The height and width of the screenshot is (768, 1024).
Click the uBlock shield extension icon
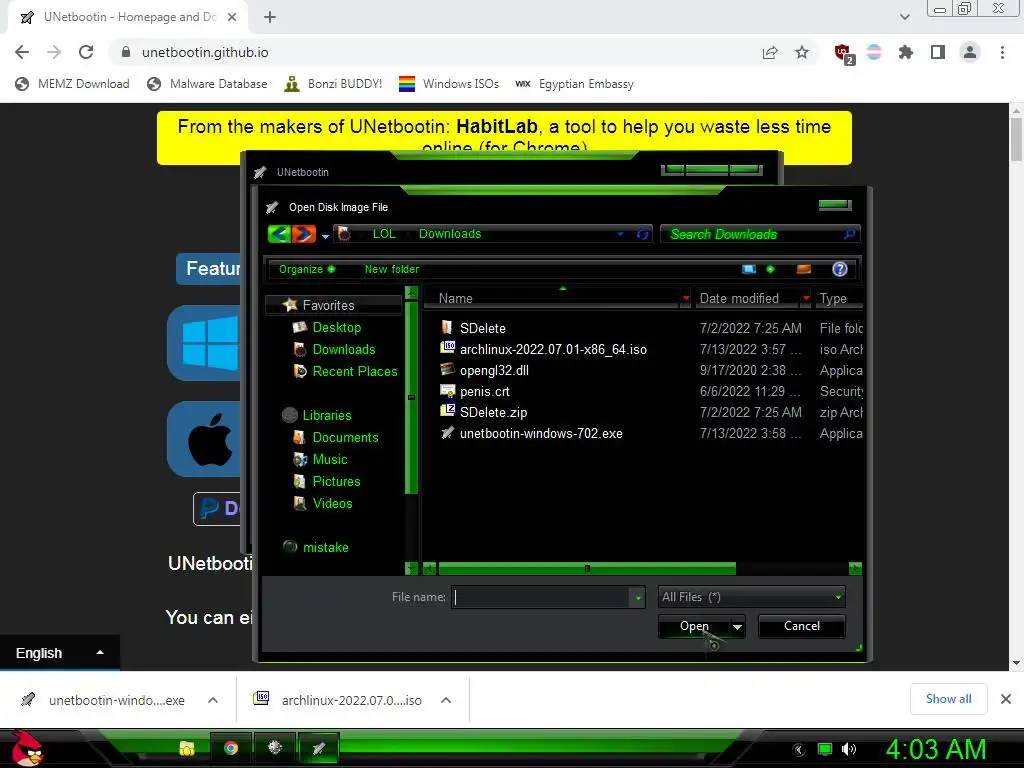coord(844,53)
